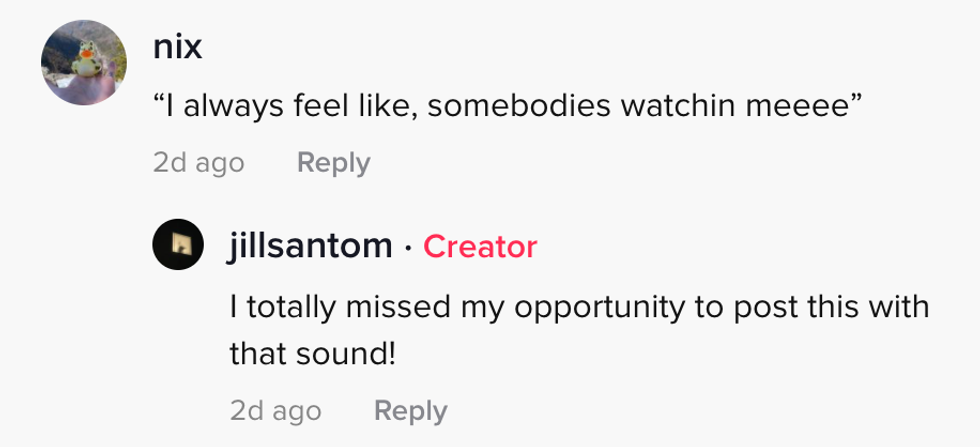Viewport: 980px width, 447px height.
Task: Reply to nix's comment
Action: (333, 162)
